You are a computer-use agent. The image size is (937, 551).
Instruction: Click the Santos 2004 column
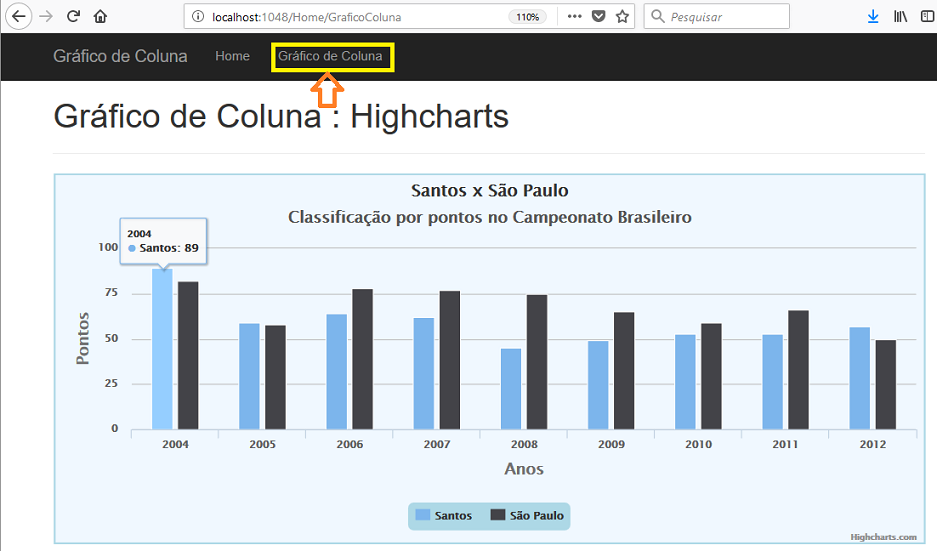pos(162,349)
